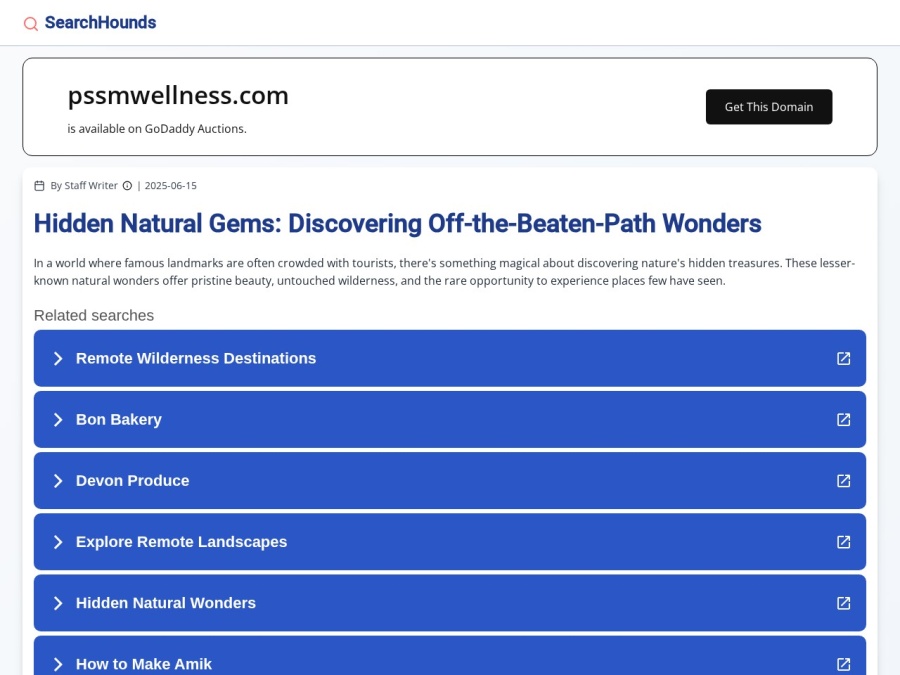
Task: Click the chevron beside Bon Bakery
Action: (57, 420)
